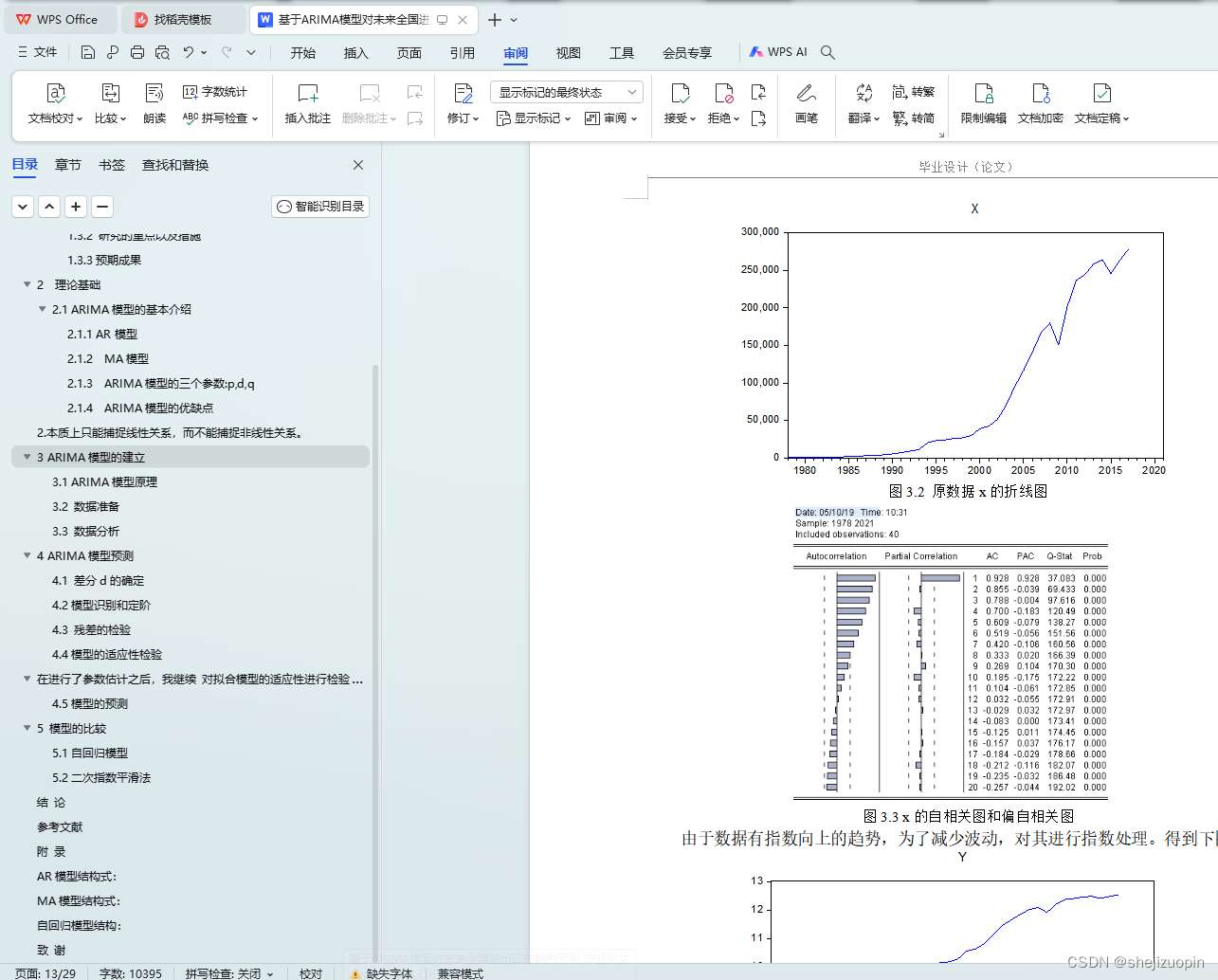Click the 比较 compare documents icon
Viewport: 1218px width, 980px height.
(x=111, y=93)
